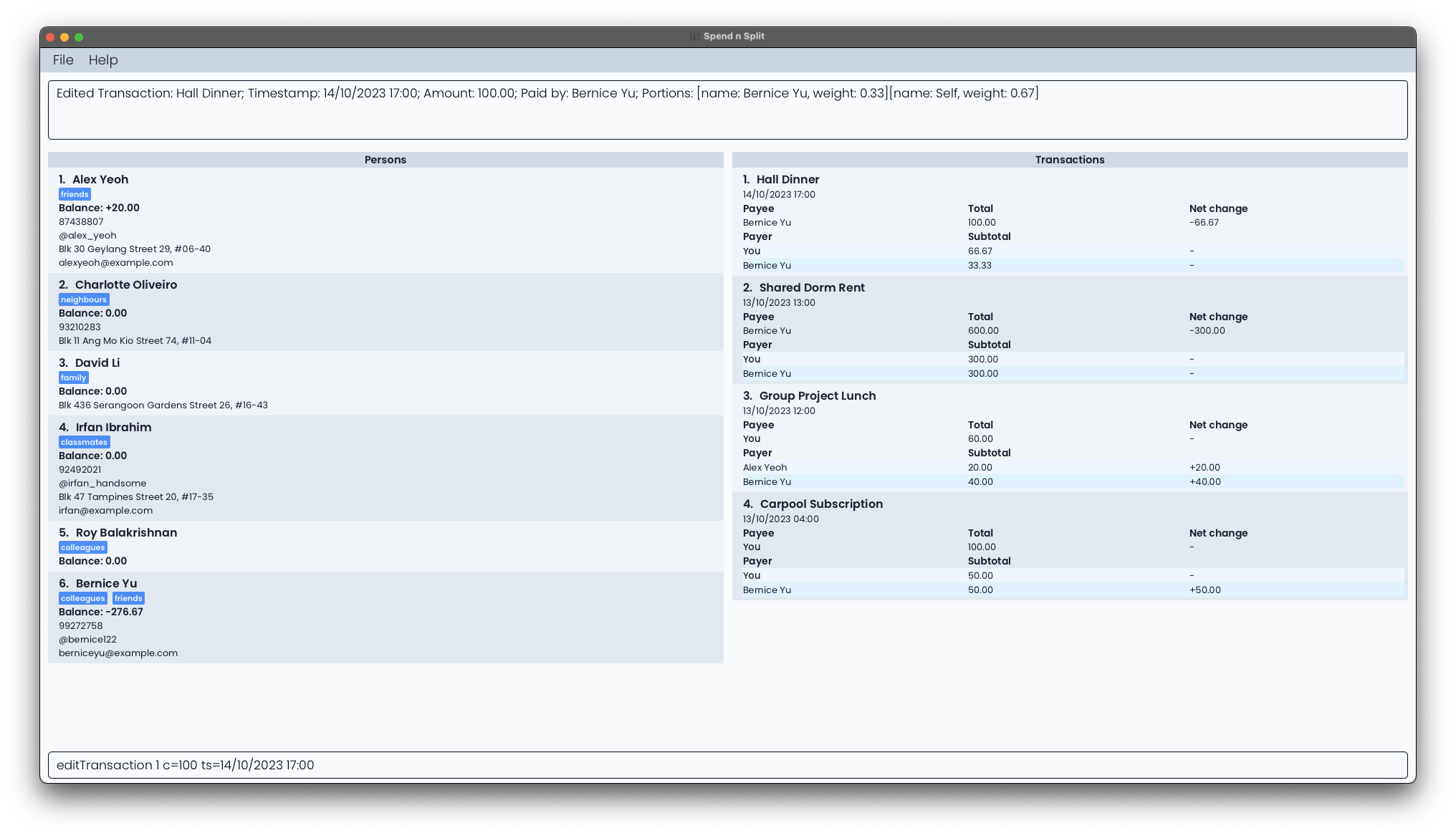Click net change -66.67
1456x836 pixels.
(1204, 223)
